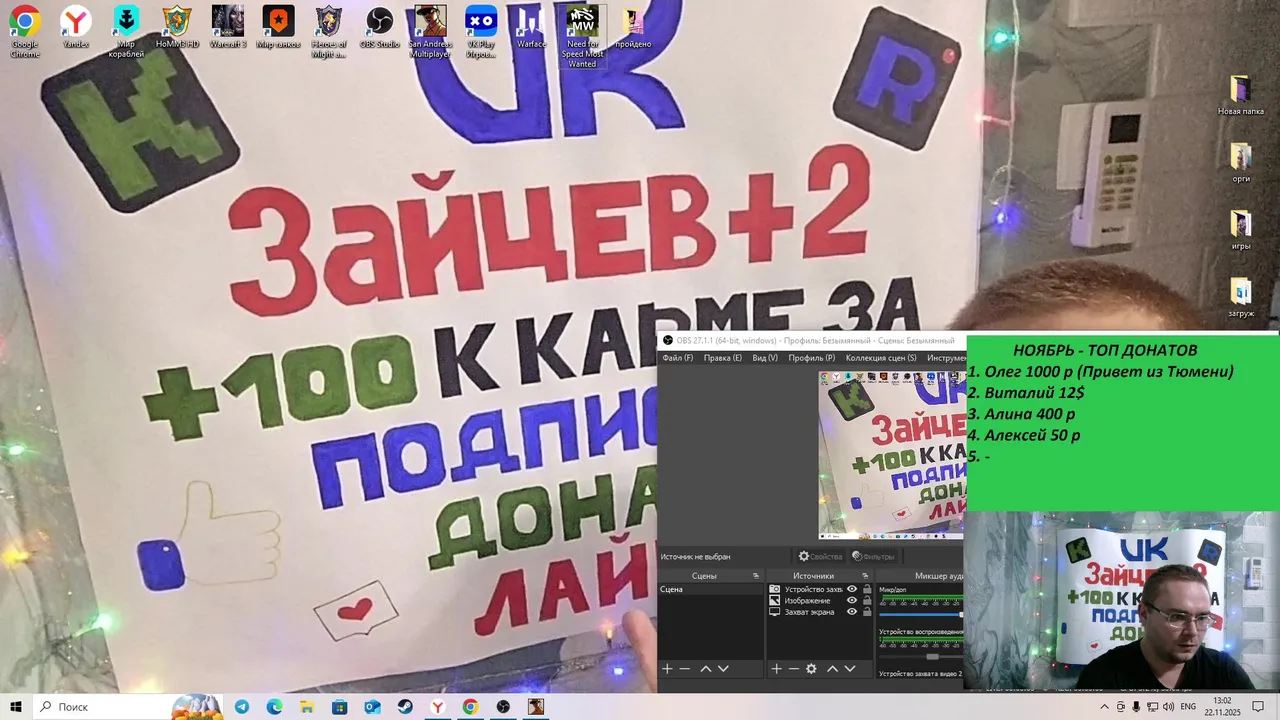Launch HoMM3 HD desktop shortcut
Screen dimensions: 1280x720
pyautogui.click(x=177, y=27)
